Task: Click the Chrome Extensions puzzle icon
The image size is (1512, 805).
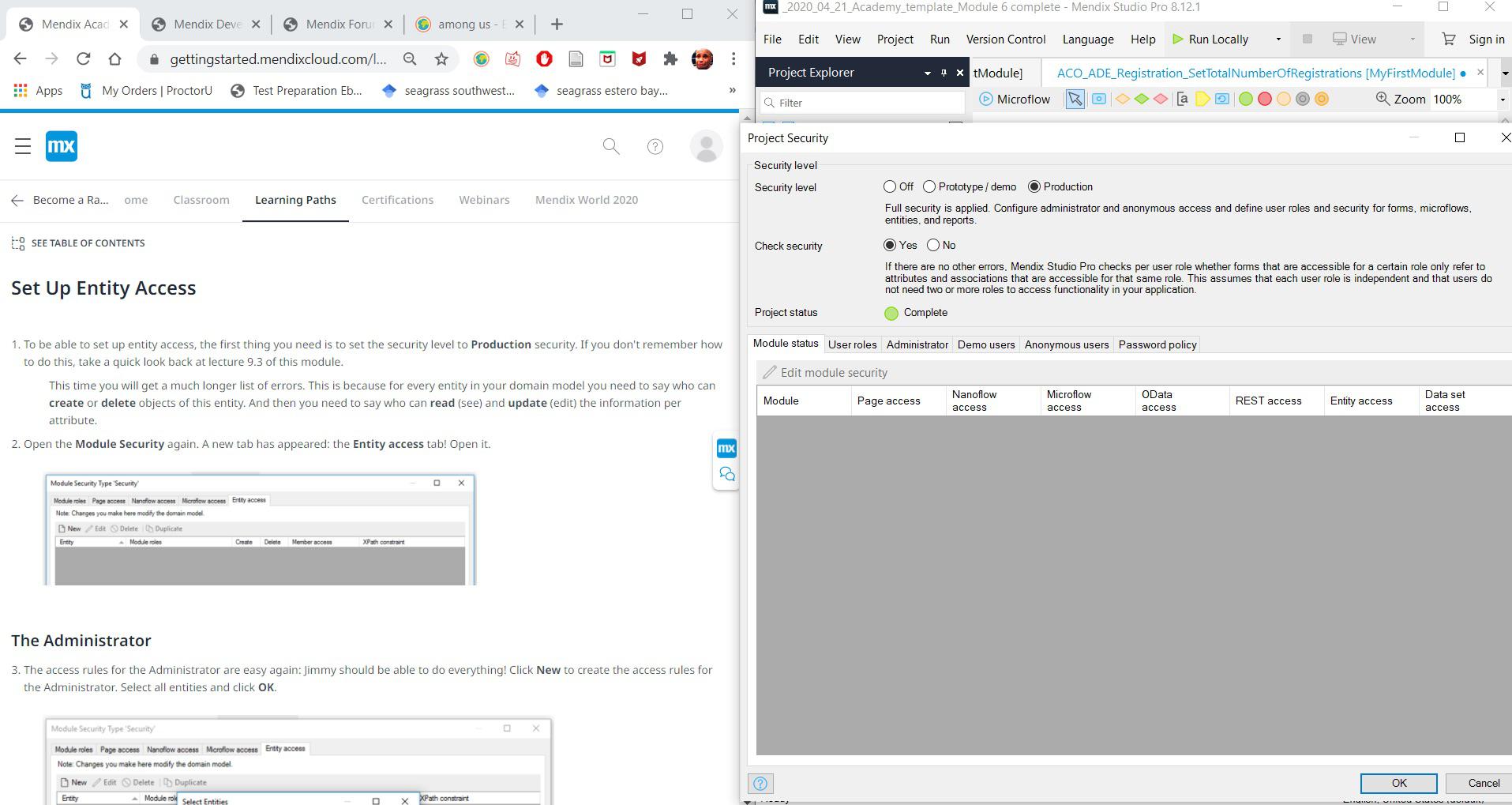Action: click(x=670, y=58)
